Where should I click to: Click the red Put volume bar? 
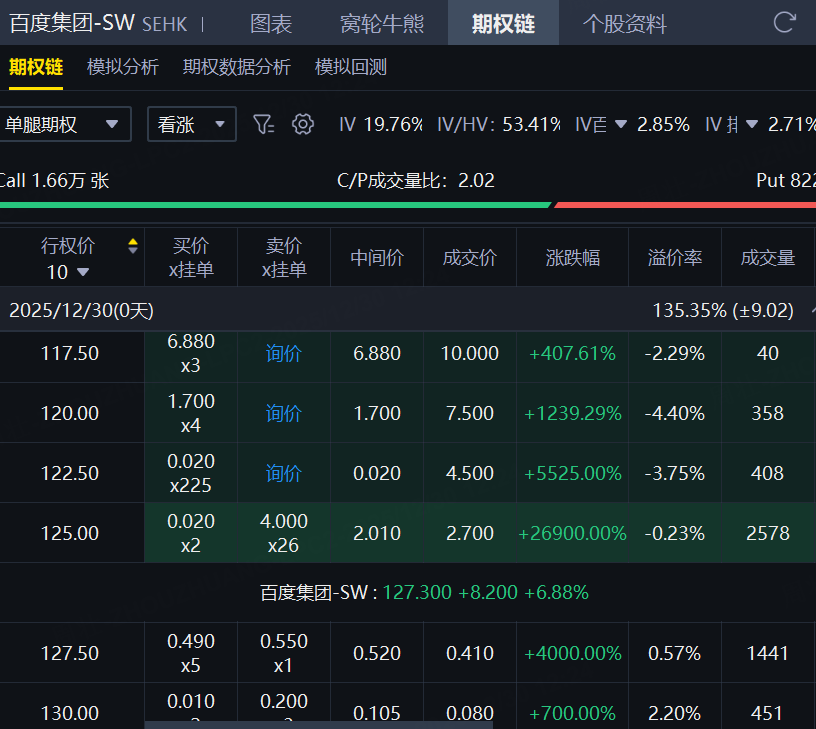(685, 205)
